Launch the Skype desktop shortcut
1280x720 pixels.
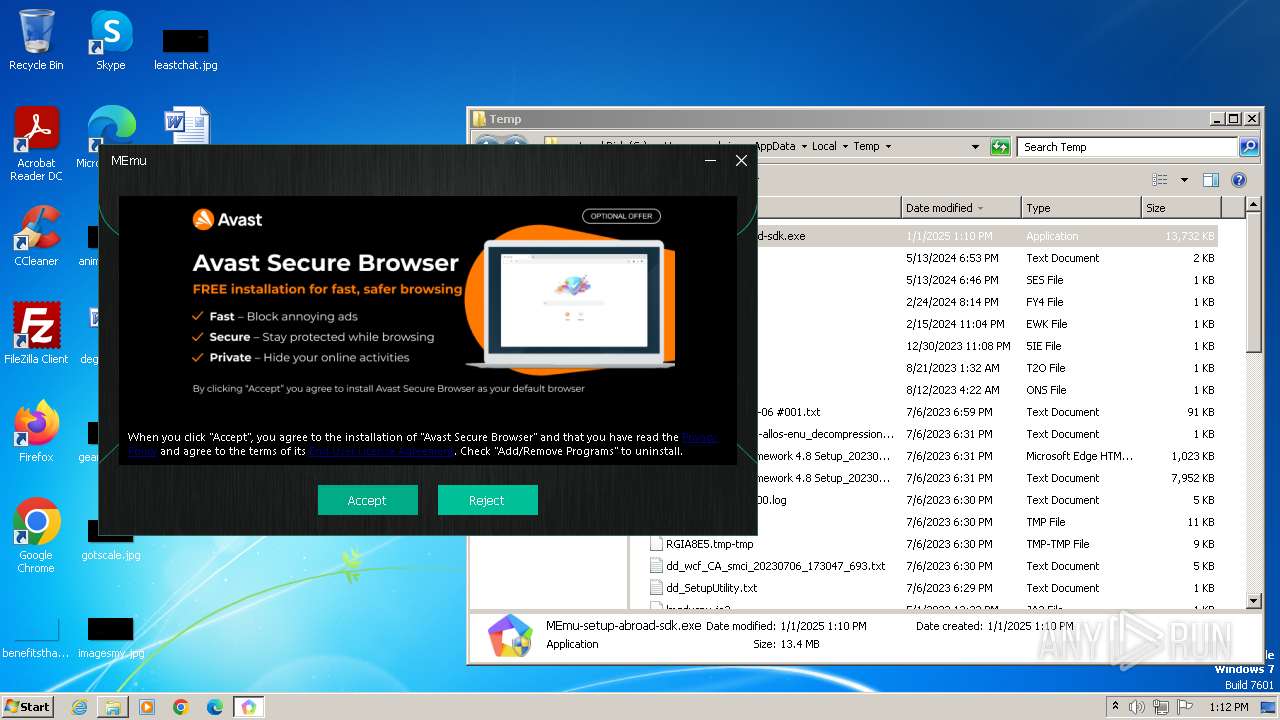111,40
